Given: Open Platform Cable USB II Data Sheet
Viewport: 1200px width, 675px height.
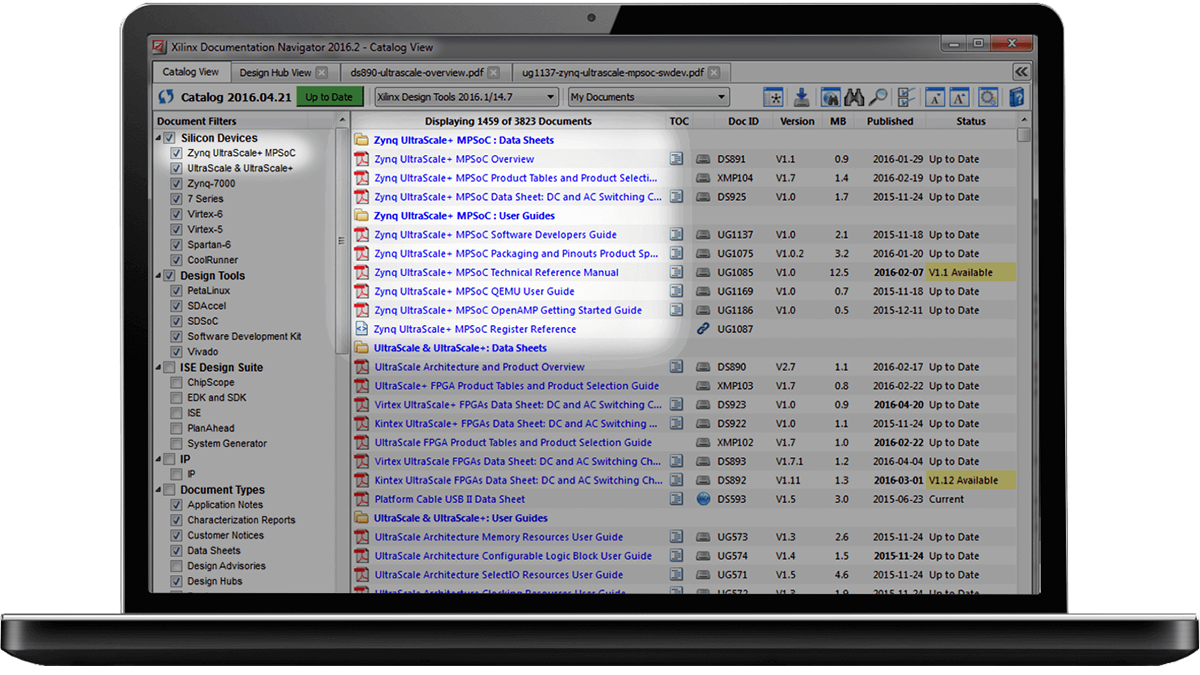Looking at the screenshot, I should 449,499.
